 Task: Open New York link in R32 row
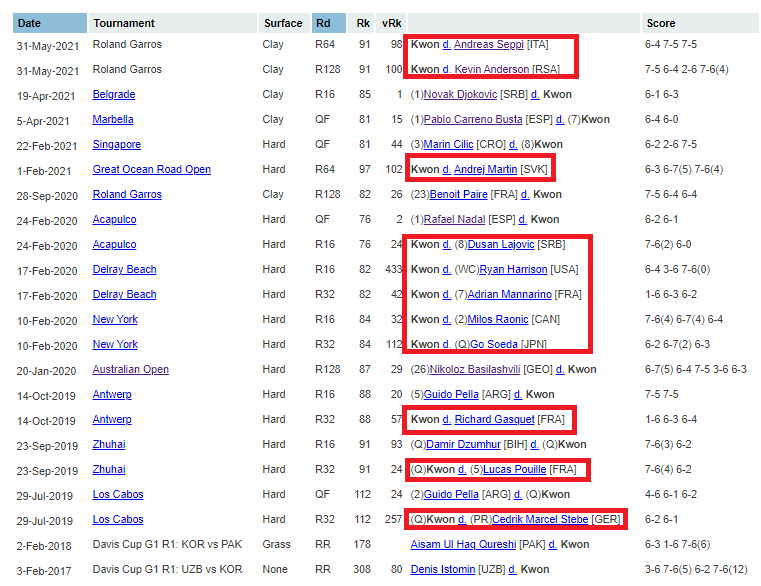pyautogui.click(x=116, y=344)
